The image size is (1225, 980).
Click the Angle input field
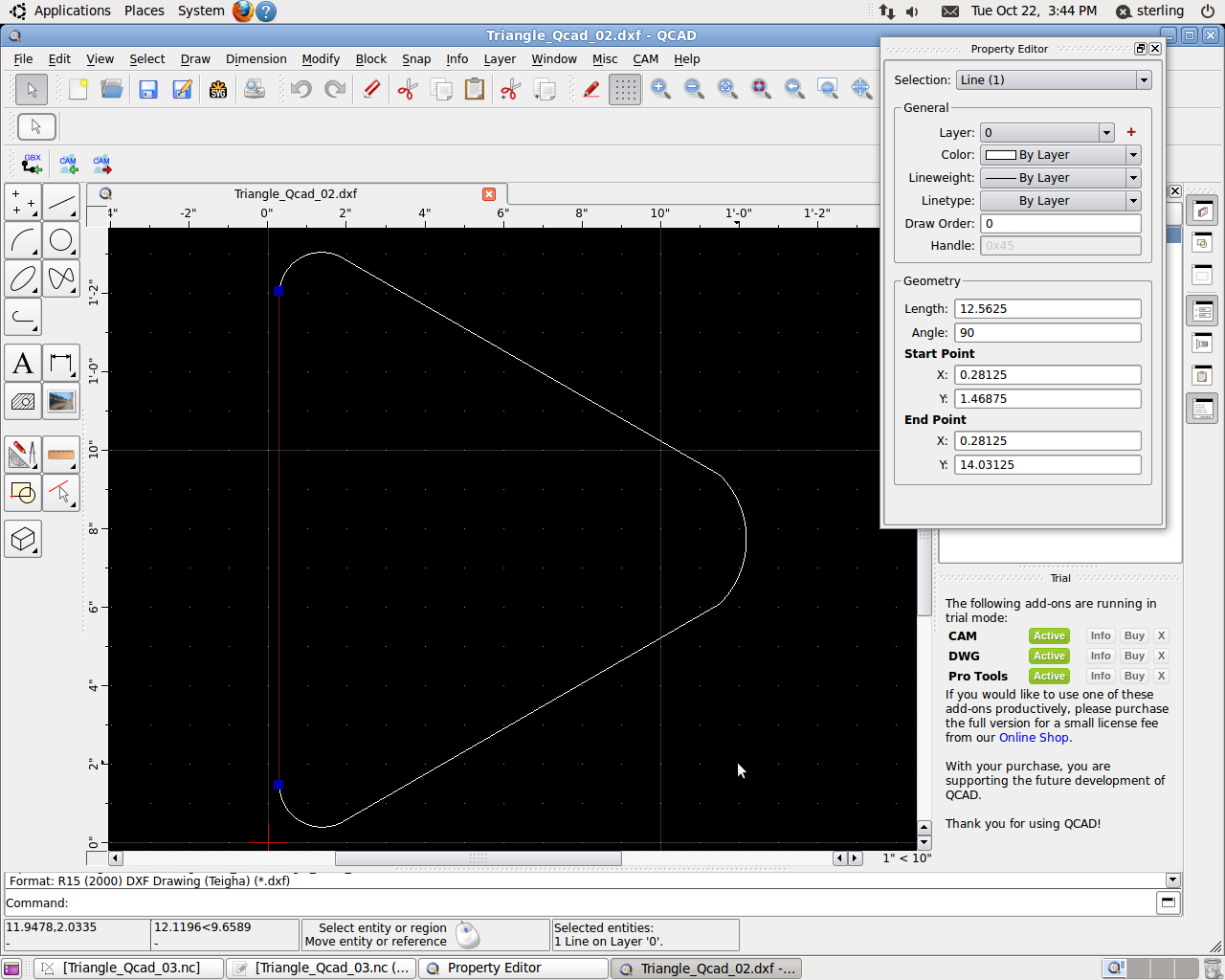(1047, 333)
